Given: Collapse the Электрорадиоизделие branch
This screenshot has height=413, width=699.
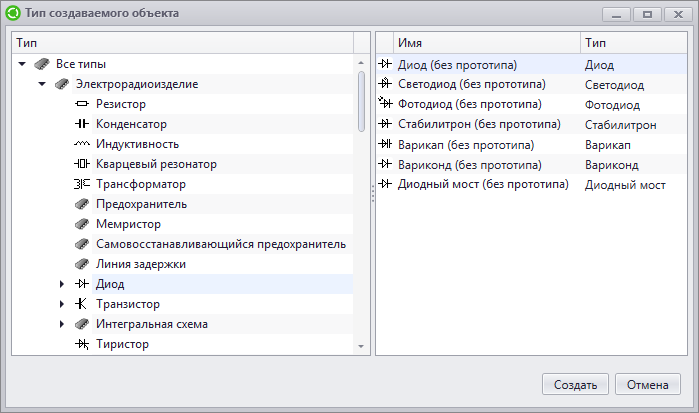Looking at the screenshot, I should 42,84.
